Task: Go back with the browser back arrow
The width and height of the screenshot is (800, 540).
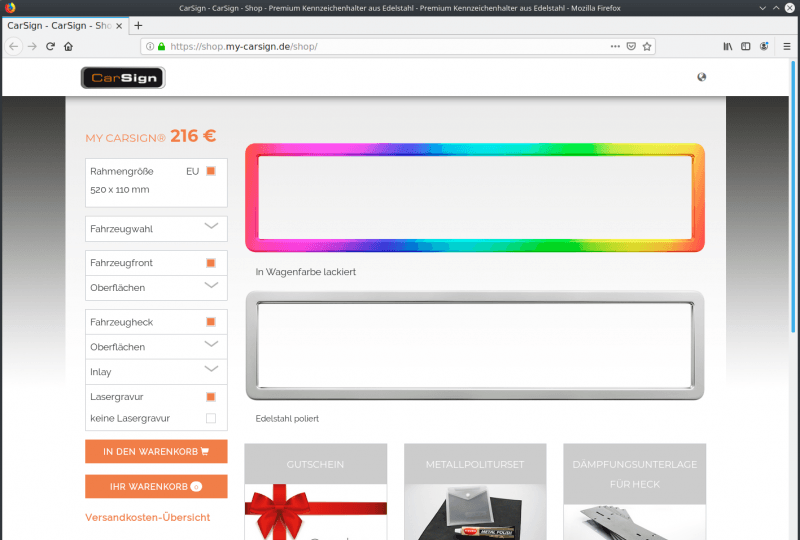Action: [x=14, y=46]
